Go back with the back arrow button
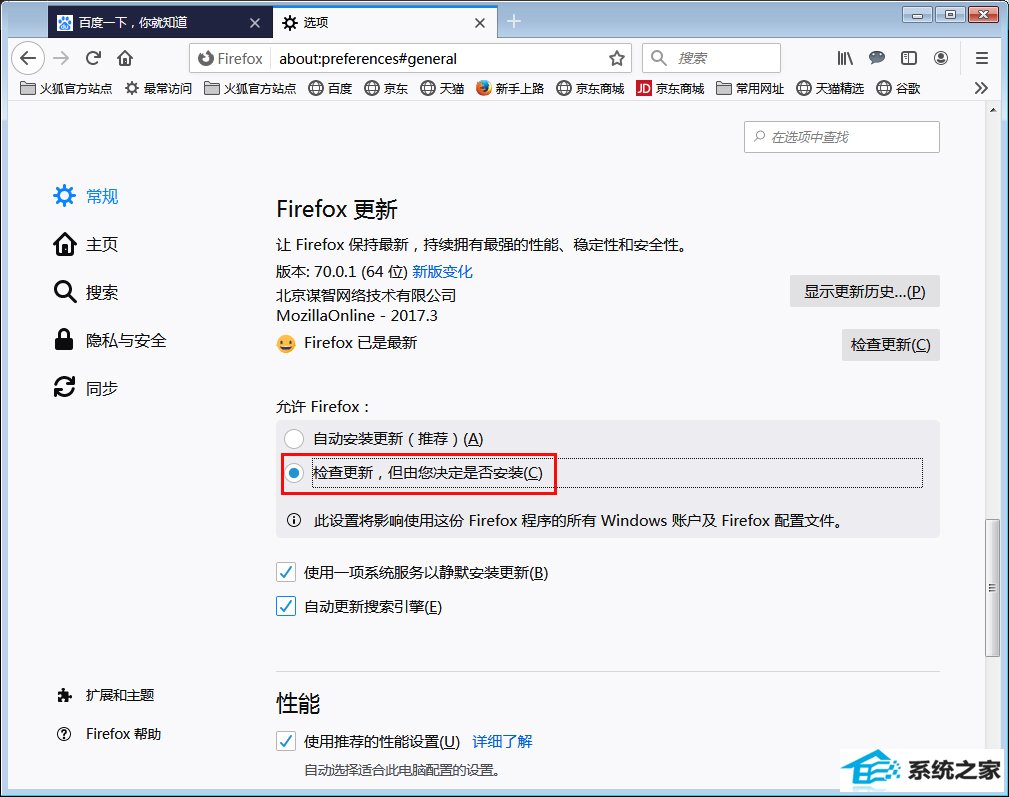This screenshot has height=797, width=1009. coord(28,59)
